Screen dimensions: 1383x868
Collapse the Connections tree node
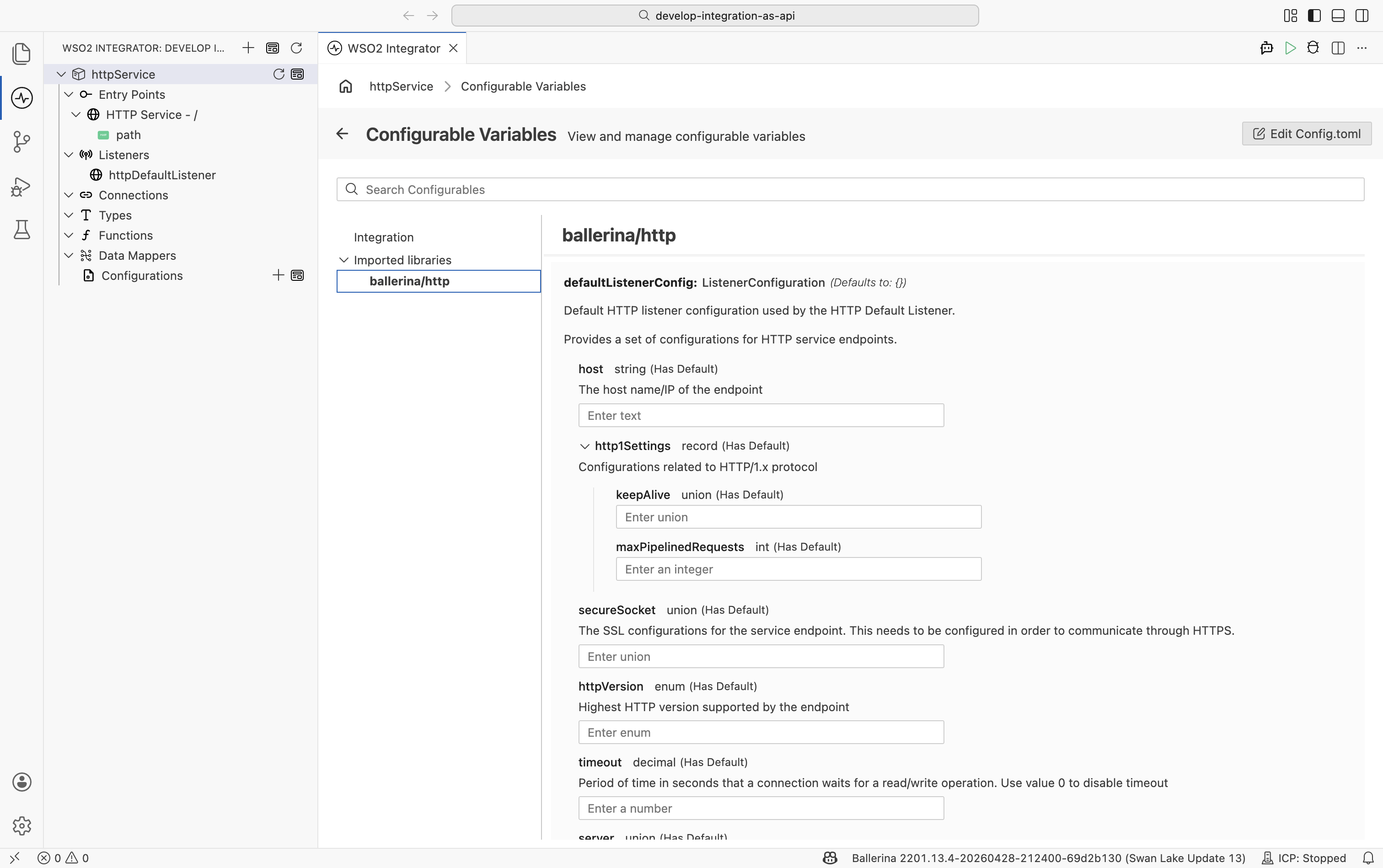[68, 195]
